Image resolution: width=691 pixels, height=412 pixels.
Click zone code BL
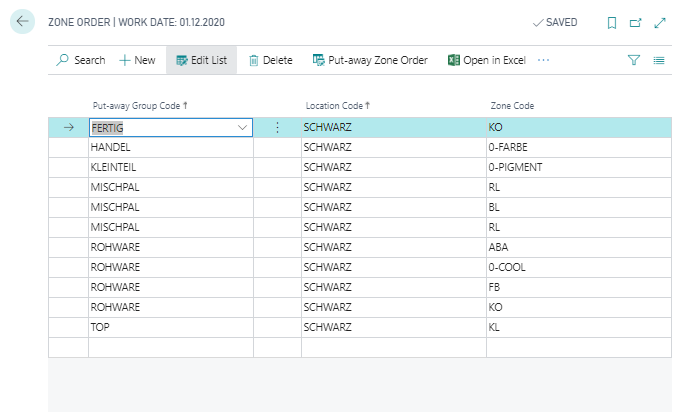coord(579,207)
